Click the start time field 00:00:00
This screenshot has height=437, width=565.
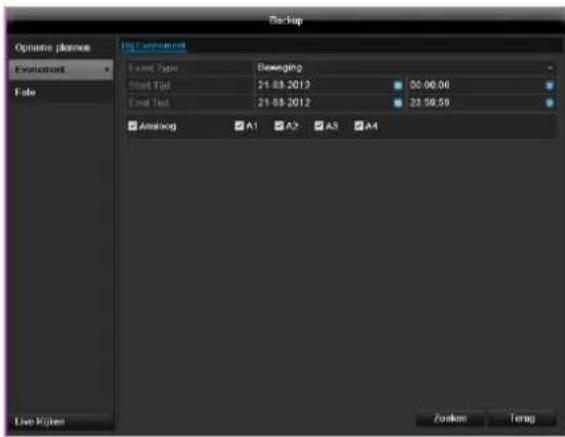pos(481,85)
